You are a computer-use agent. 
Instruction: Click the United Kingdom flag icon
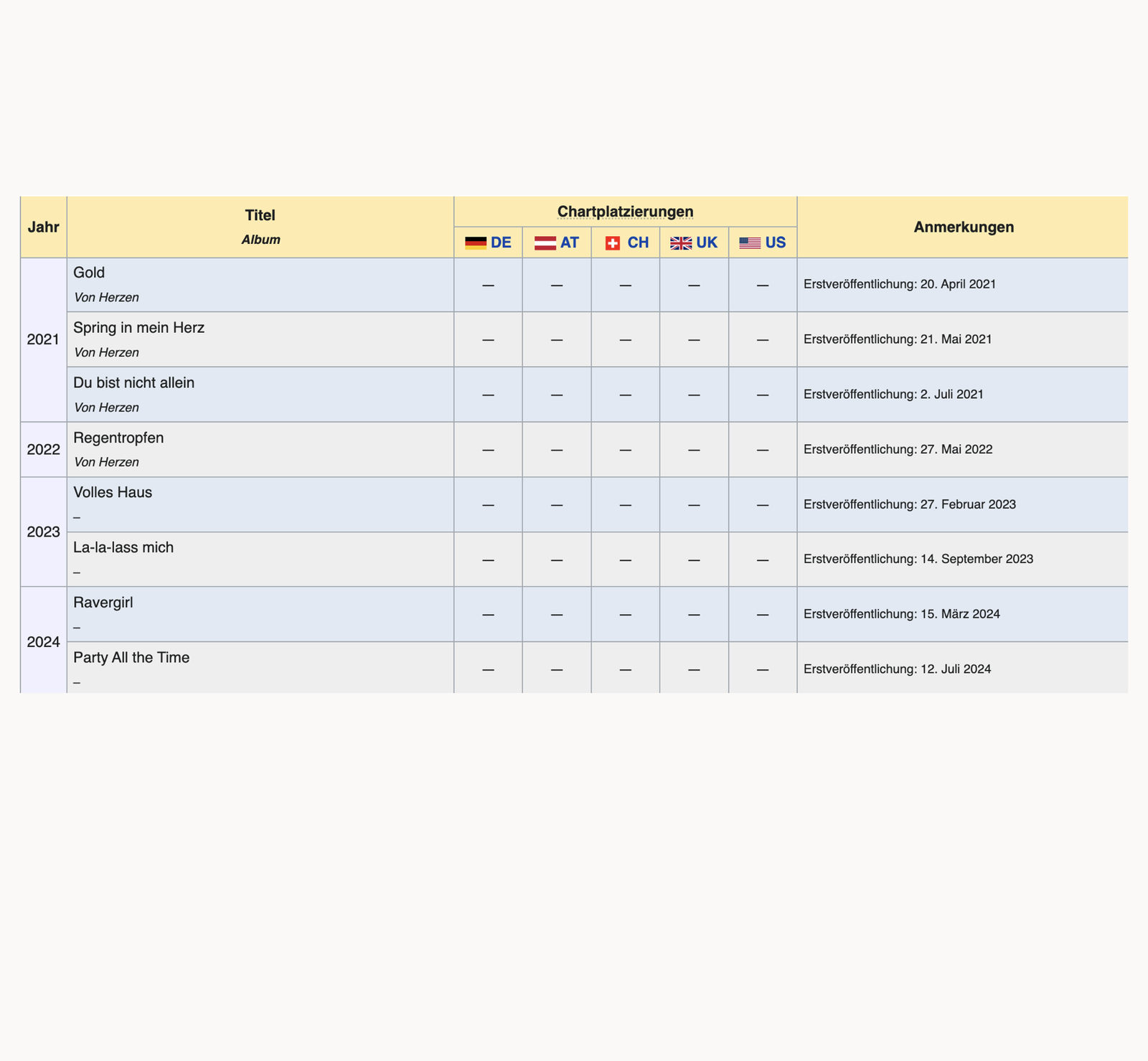tap(680, 243)
